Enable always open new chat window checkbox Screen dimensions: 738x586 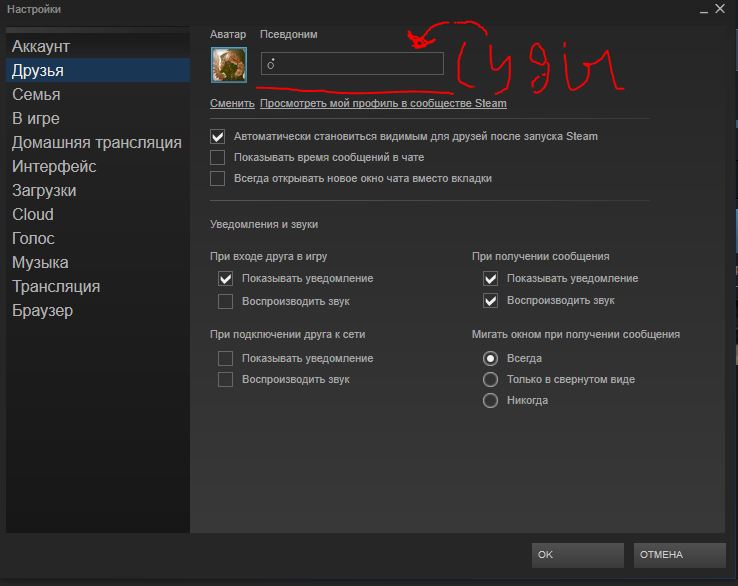(x=218, y=178)
